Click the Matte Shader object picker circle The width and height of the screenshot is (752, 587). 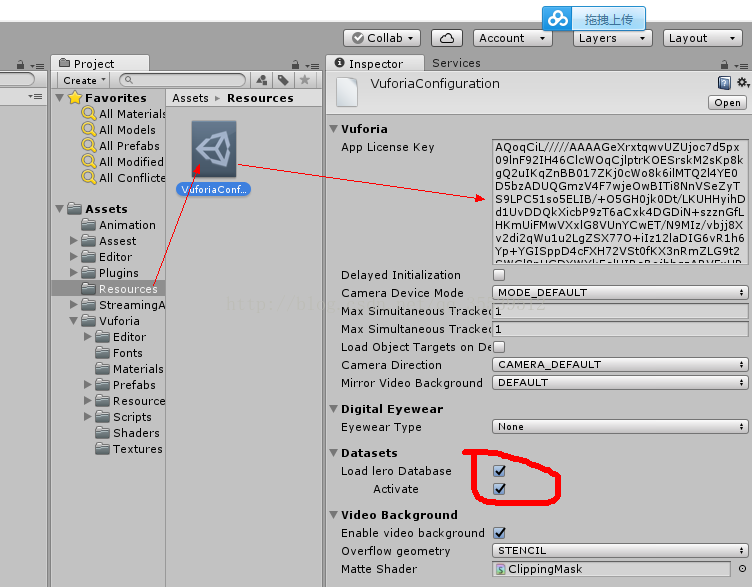coord(742,569)
